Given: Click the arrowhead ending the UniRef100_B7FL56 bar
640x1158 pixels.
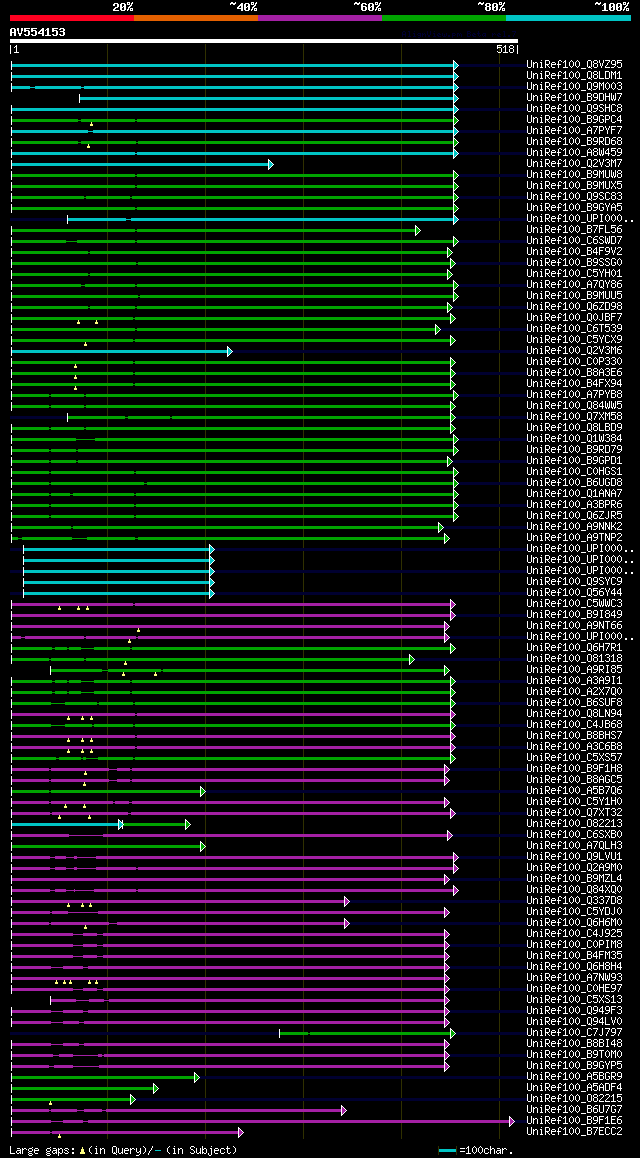Looking at the screenshot, I should pyautogui.click(x=418, y=230).
